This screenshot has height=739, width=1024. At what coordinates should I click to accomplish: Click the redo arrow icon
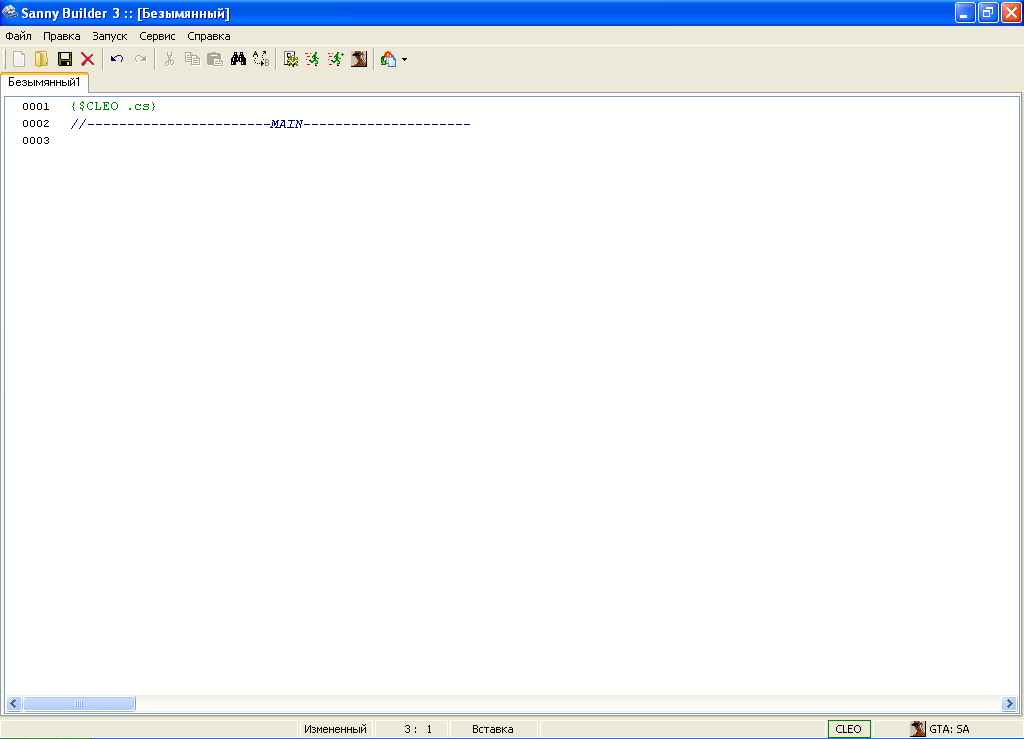[140, 59]
